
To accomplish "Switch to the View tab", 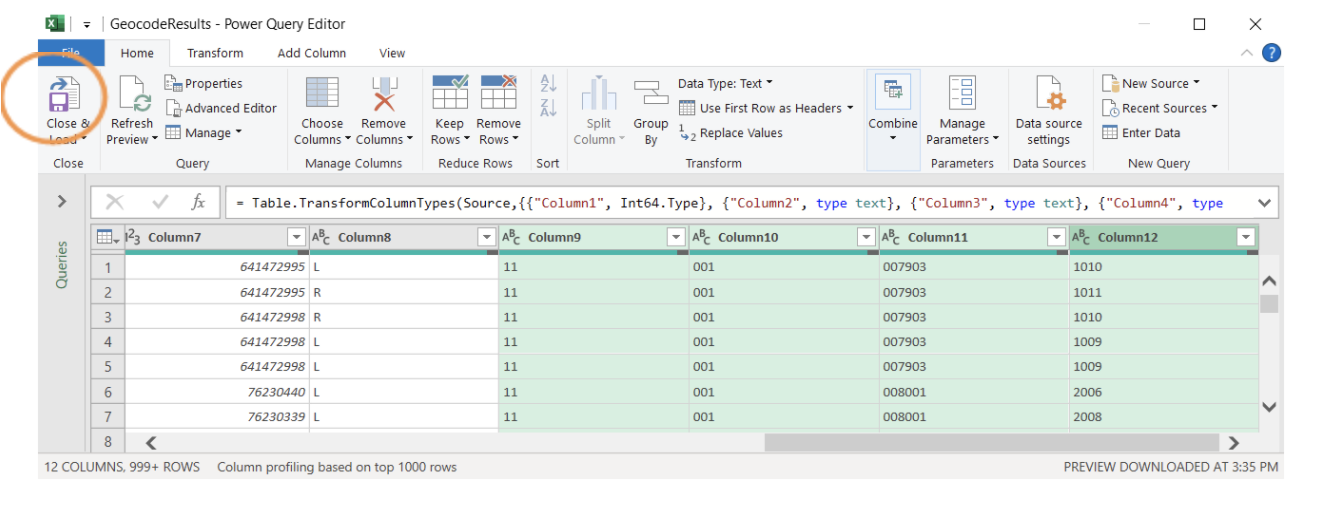I will coord(392,53).
